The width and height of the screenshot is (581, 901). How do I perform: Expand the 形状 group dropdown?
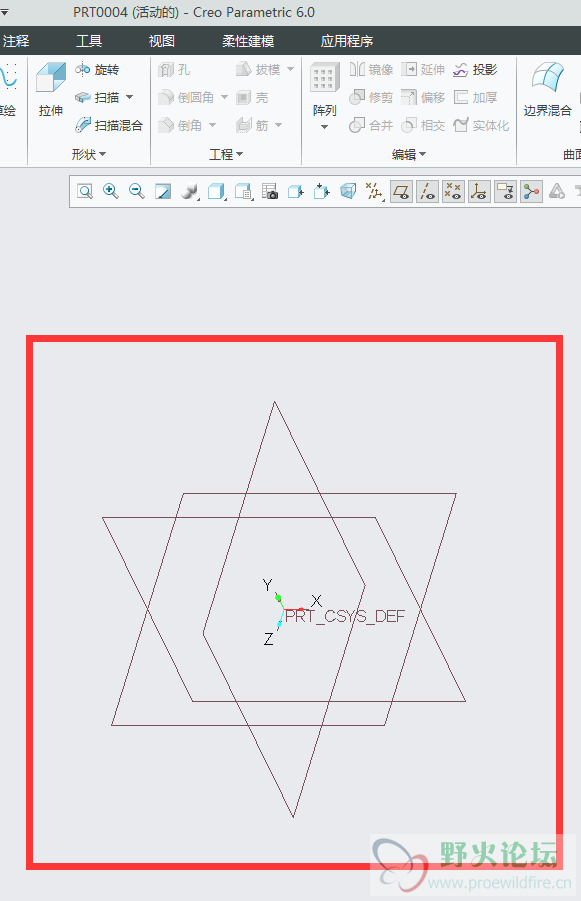click(89, 154)
